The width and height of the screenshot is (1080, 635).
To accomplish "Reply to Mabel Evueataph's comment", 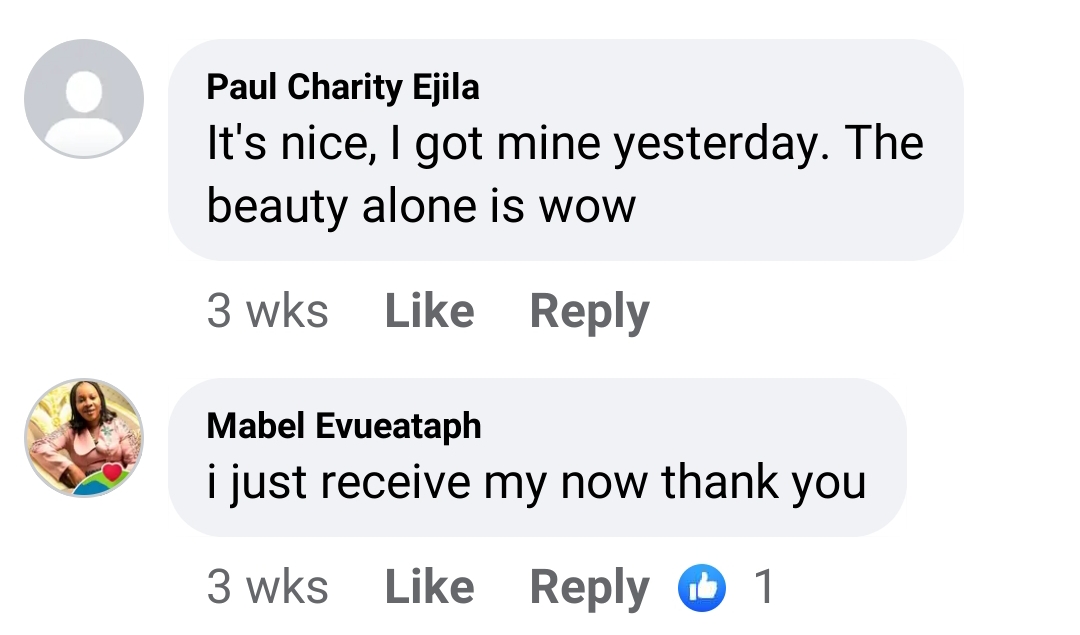I will coord(589,587).
